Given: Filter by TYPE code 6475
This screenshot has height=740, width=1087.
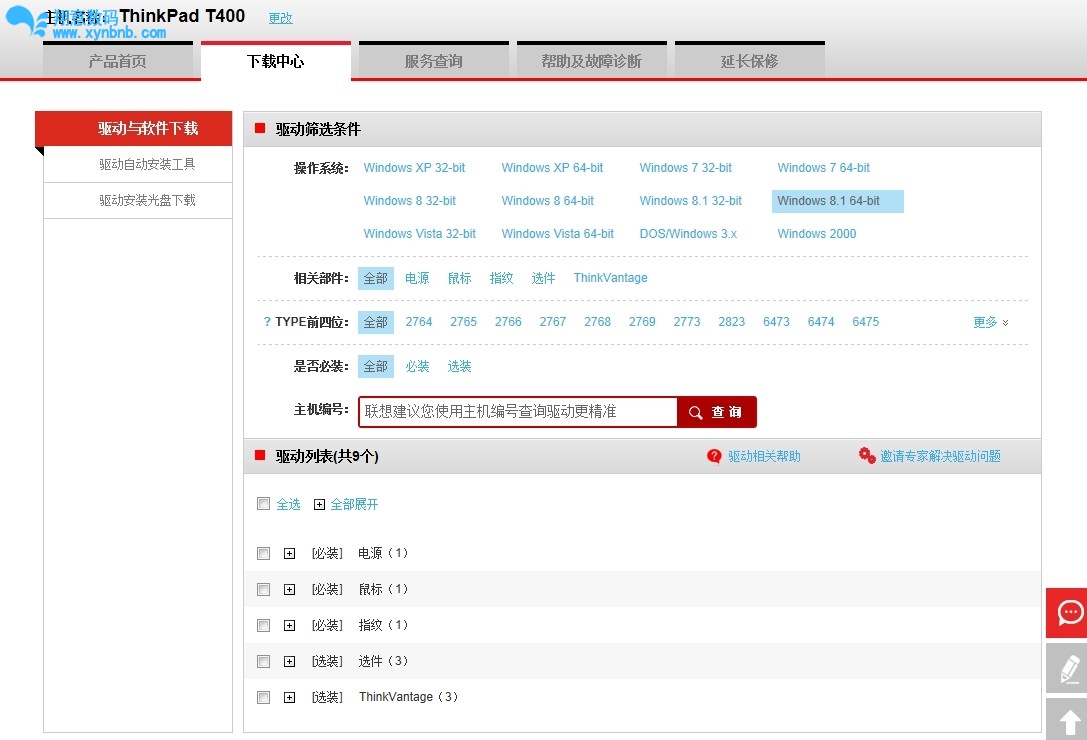Looking at the screenshot, I should pos(866,322).
